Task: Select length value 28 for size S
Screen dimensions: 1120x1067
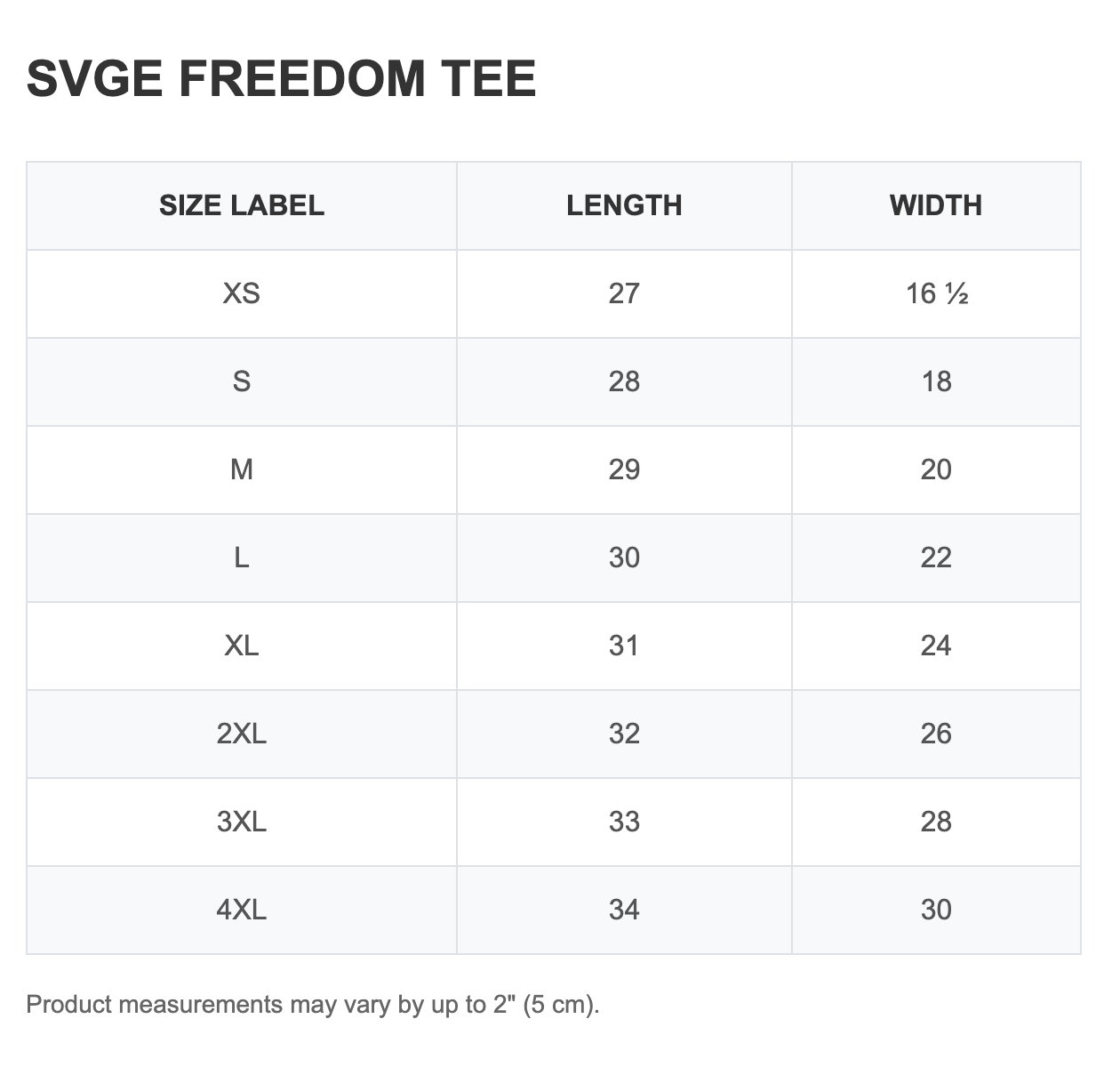Action: [x=624, y=381]
